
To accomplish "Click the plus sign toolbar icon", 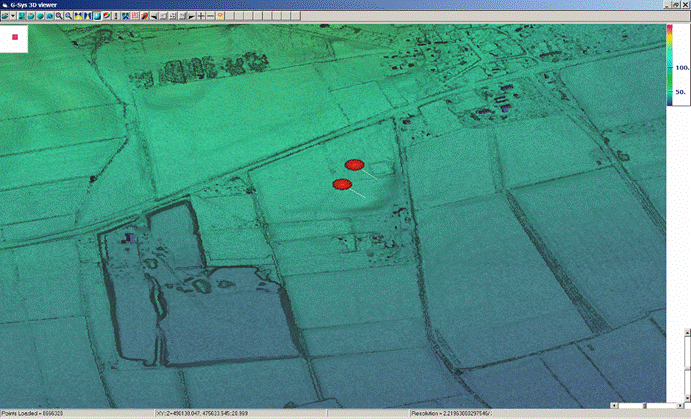I will click(201, 16).
